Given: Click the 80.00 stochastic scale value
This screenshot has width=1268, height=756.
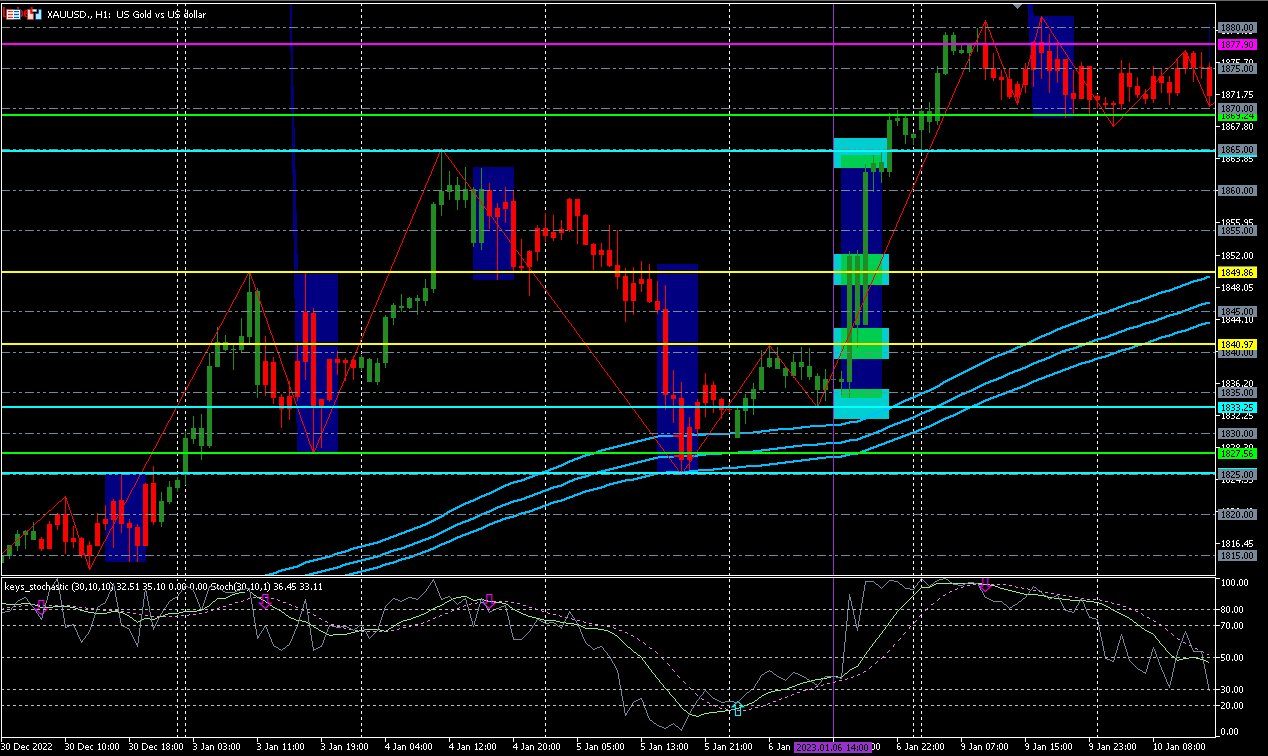Looking at the screenshot, I should (x=1233, y=609).
